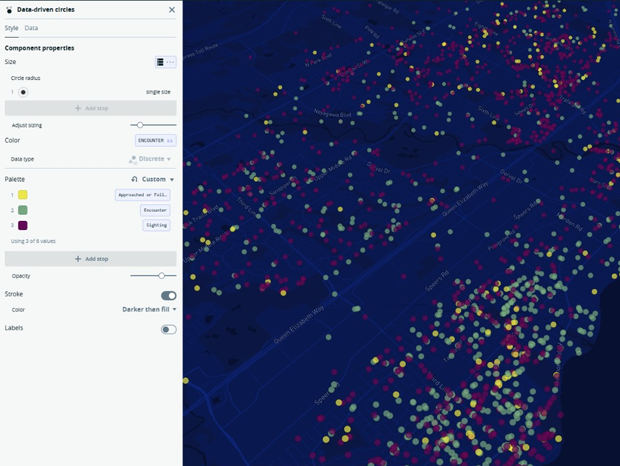This screenshot has width=620, height=466.
Task: Select the data-range Size mode icon
Action: (x=160, y=62)
